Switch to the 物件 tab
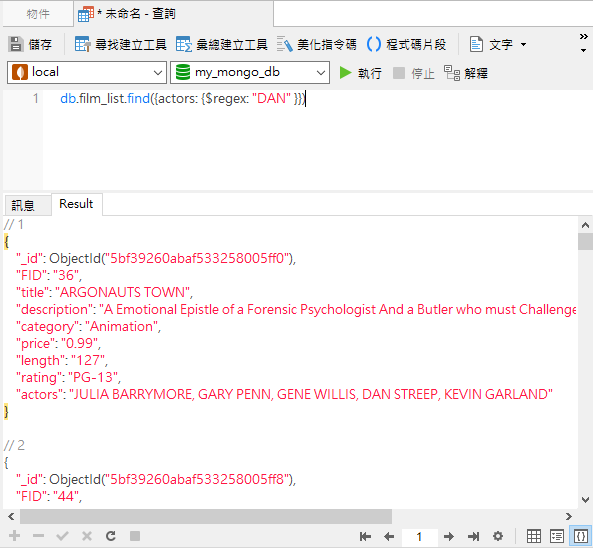 [38, 14]
